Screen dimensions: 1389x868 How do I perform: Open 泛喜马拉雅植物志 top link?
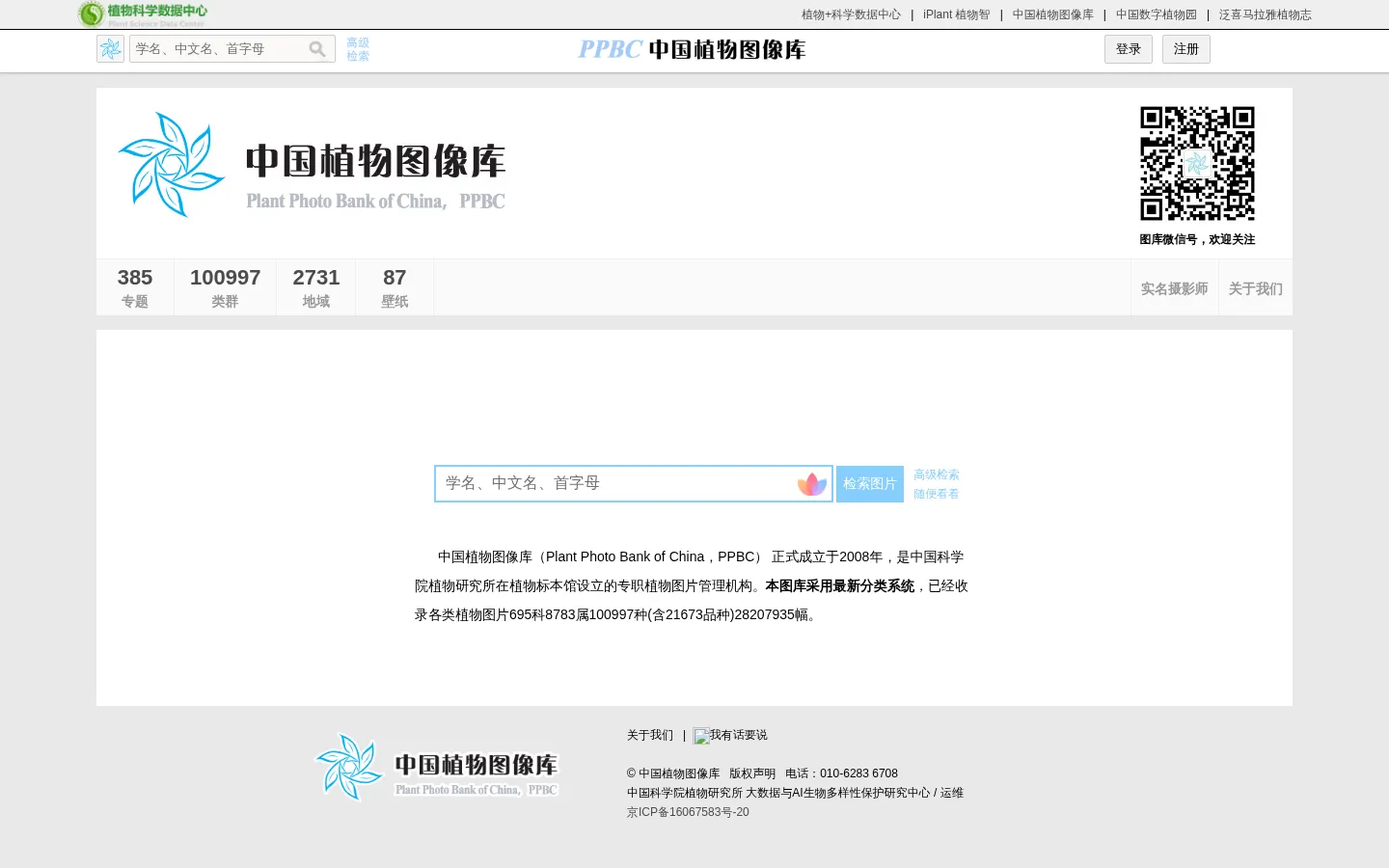[x=1266, y=14]
